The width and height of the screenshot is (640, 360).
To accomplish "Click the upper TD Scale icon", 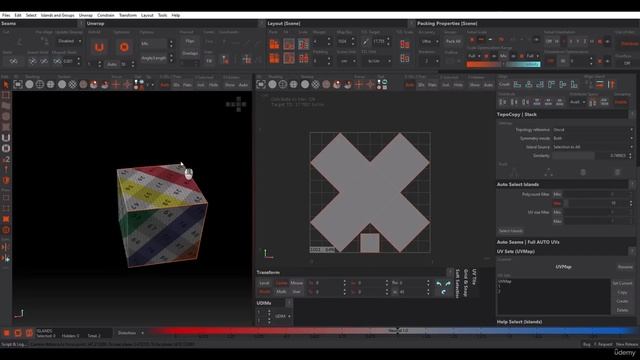I will tap(404, 44).
